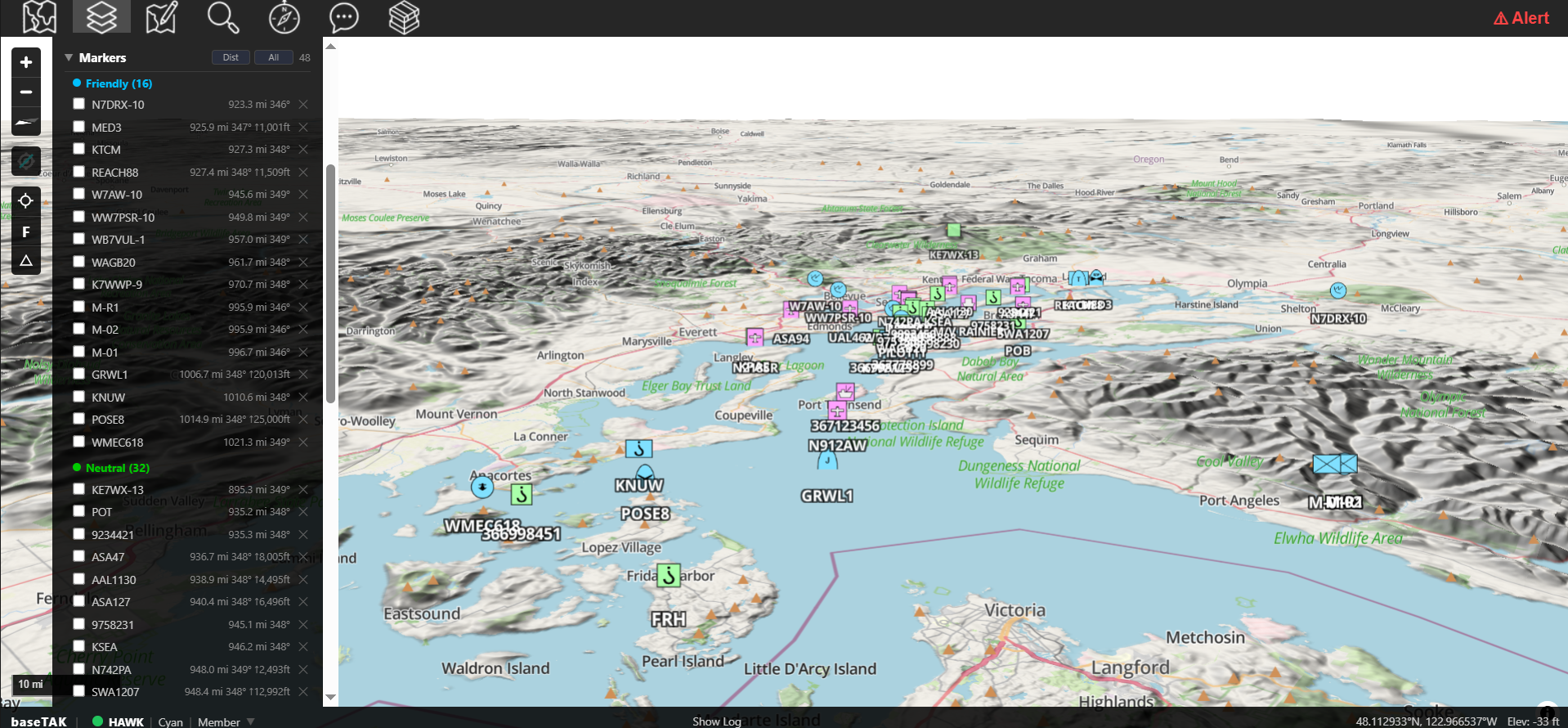Click the HAWK callsign in status bar
This screenshot has height=728, width=1568.
126,721
